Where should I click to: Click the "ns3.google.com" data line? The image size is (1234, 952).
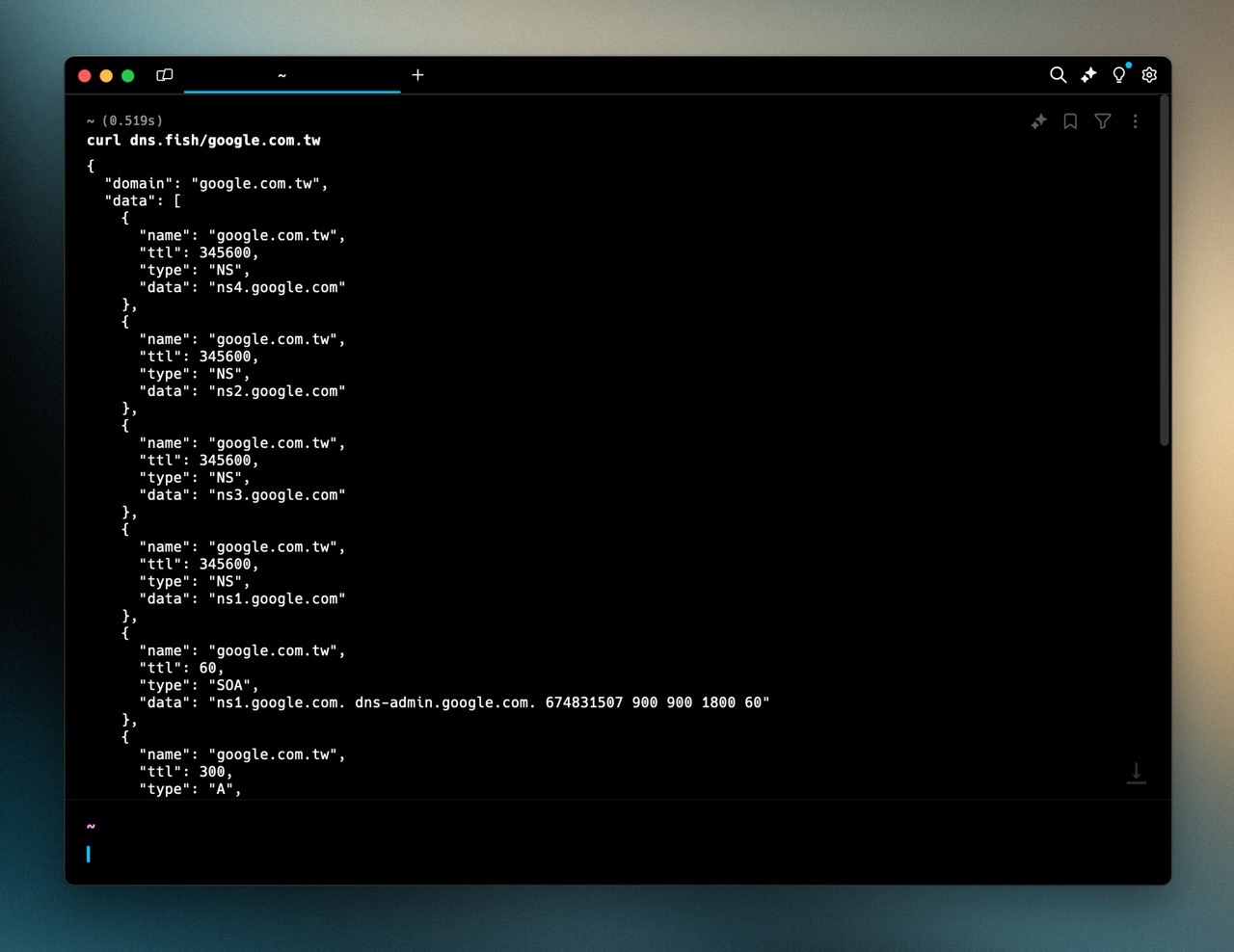click(242, 495)
